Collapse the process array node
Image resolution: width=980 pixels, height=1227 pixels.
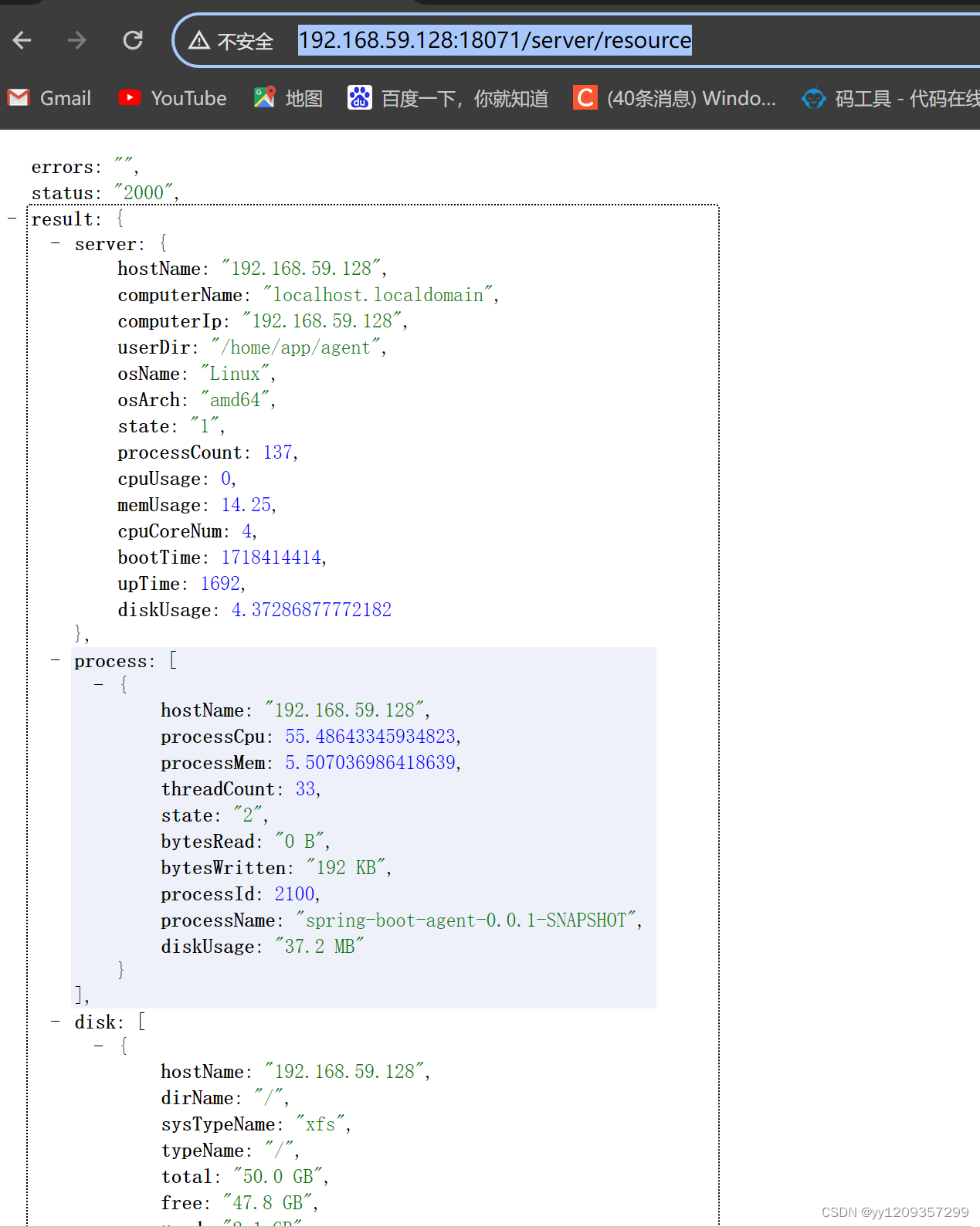[x=55, y=660]
